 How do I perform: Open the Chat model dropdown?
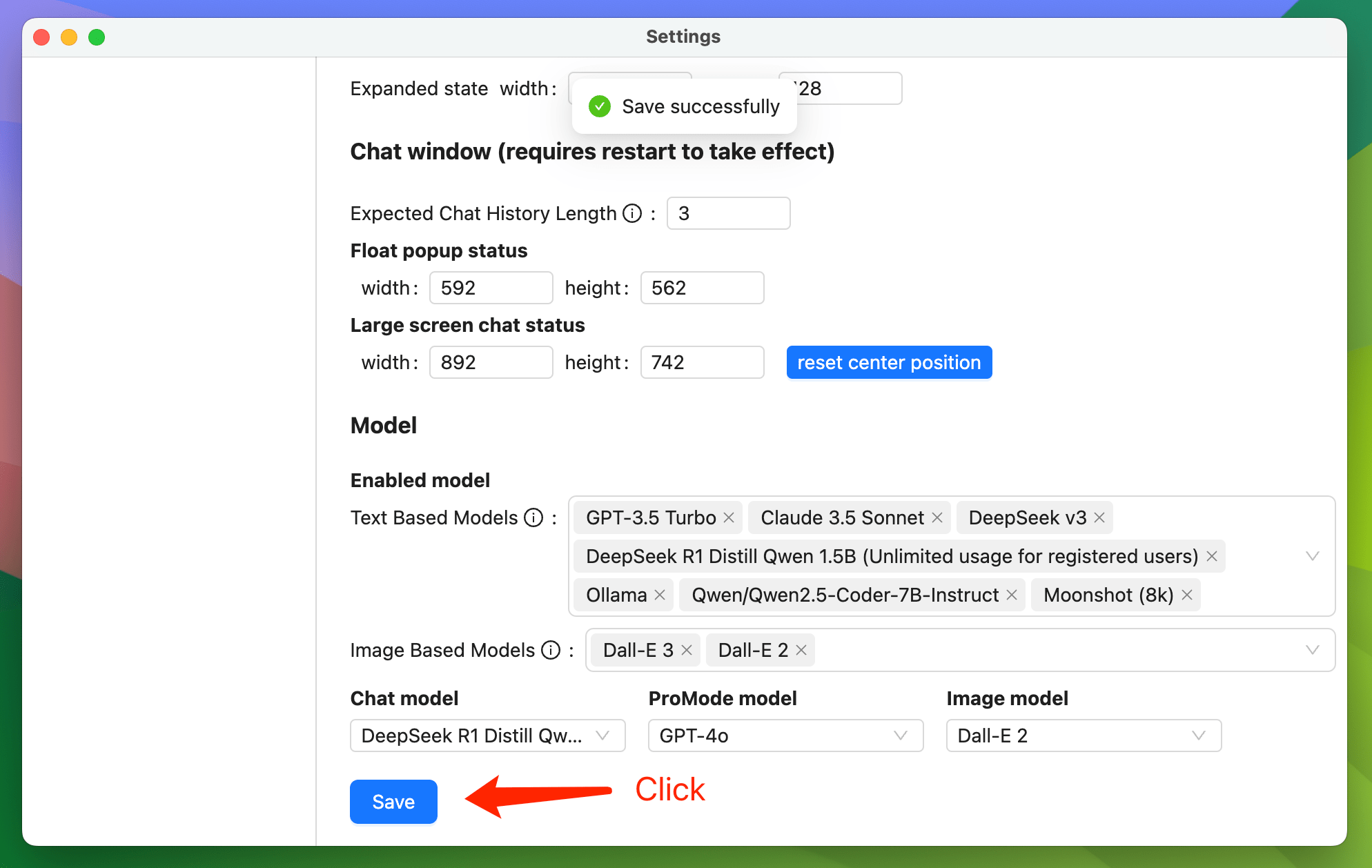click(x=488, y=736)
